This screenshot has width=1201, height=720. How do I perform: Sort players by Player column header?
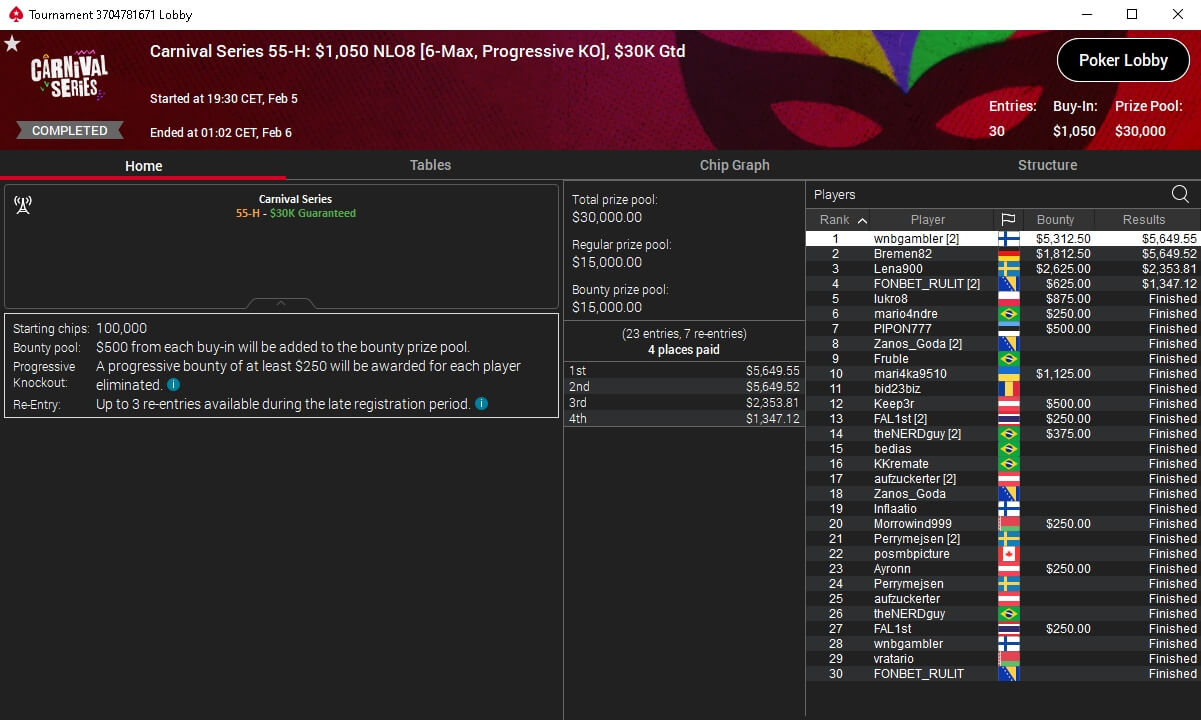[x=928, y=219]
